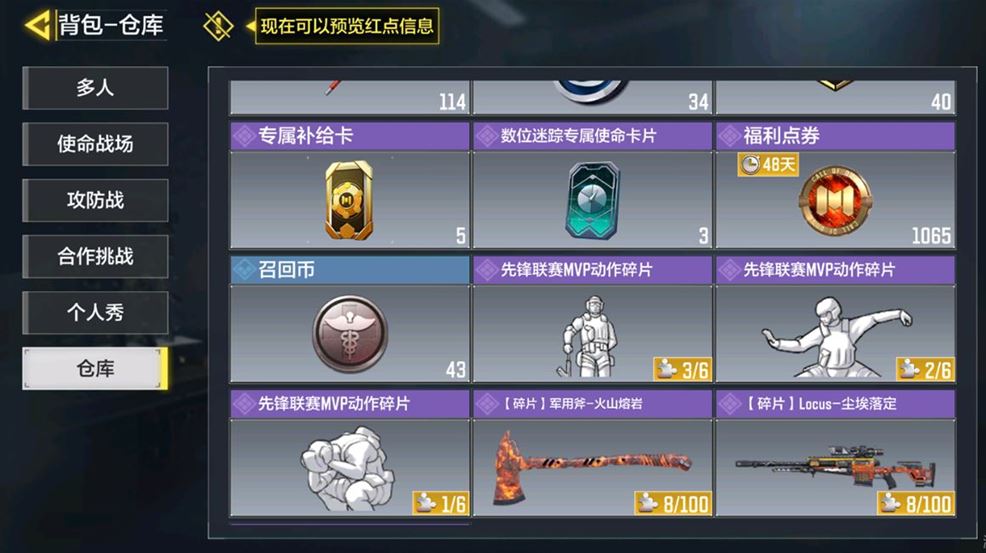Click the red dot preview diamond icon
The width and height of the screenshot is (986, 553).
(x=218, y=26)
